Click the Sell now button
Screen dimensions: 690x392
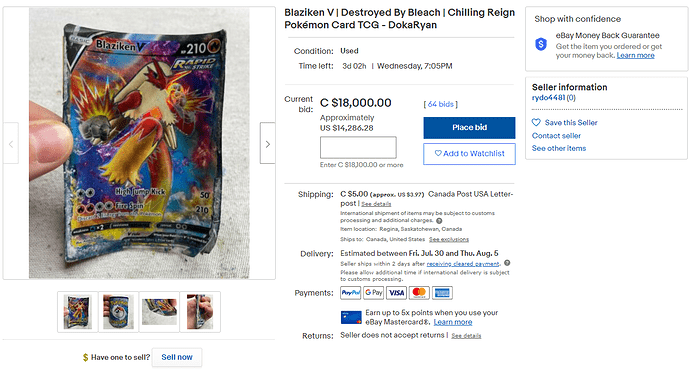pos(177,357)
